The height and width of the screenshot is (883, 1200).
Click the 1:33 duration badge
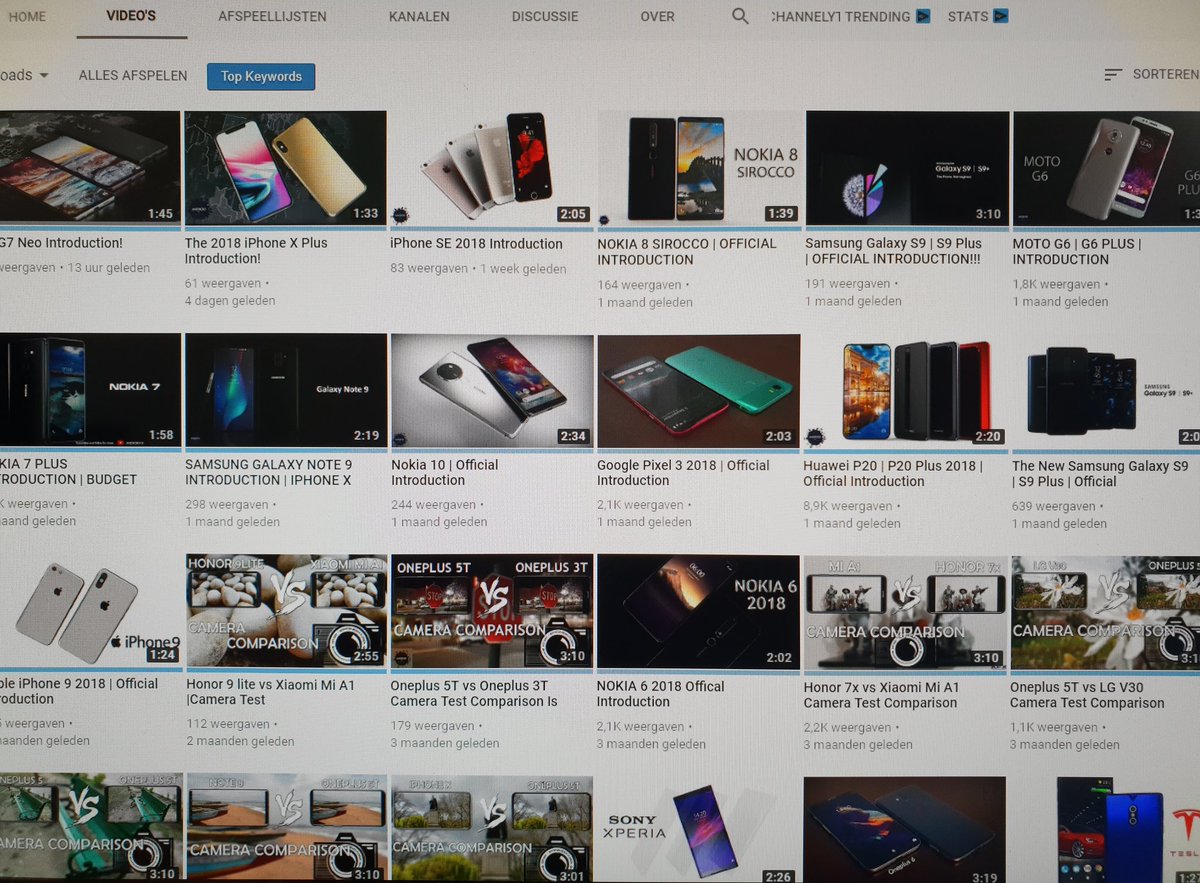pos(366,213)
